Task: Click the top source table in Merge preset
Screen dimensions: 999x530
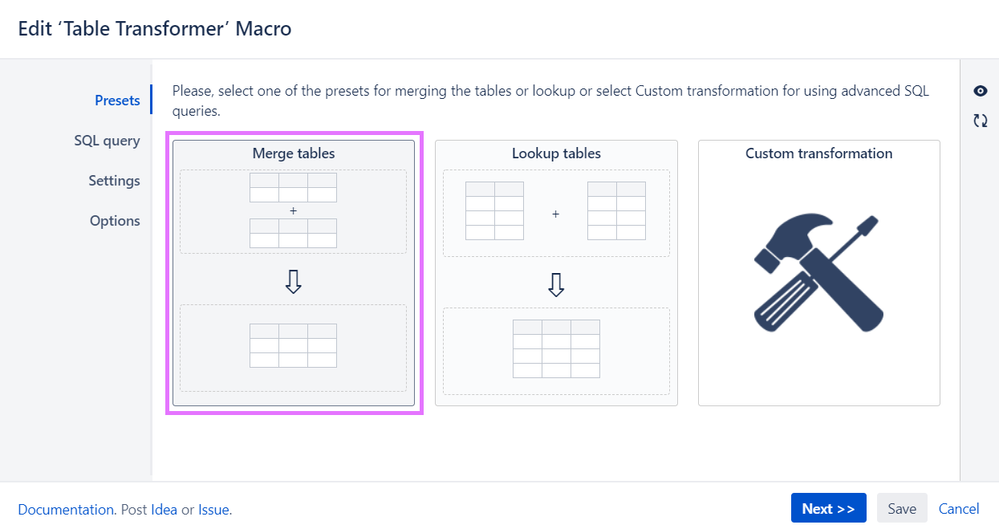Action: [293, 187]
